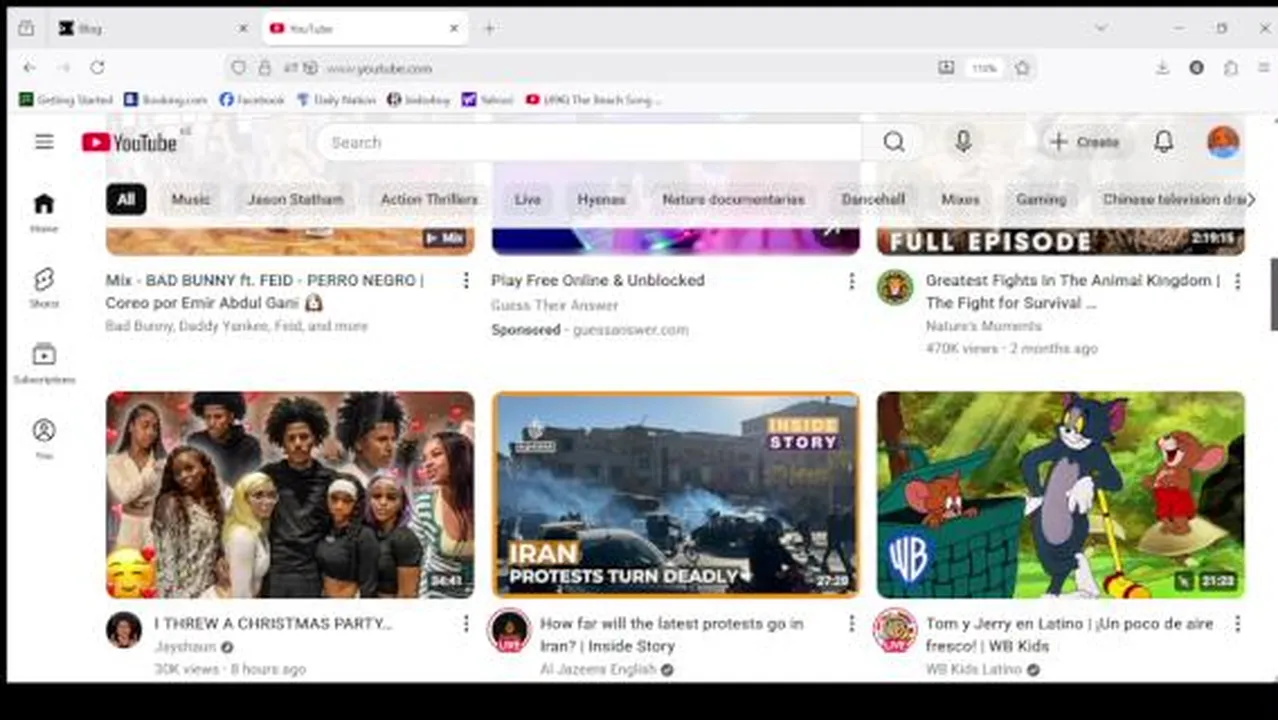
Task: Open Nature's Moments channel avatar
Action: tap(895, 288)
